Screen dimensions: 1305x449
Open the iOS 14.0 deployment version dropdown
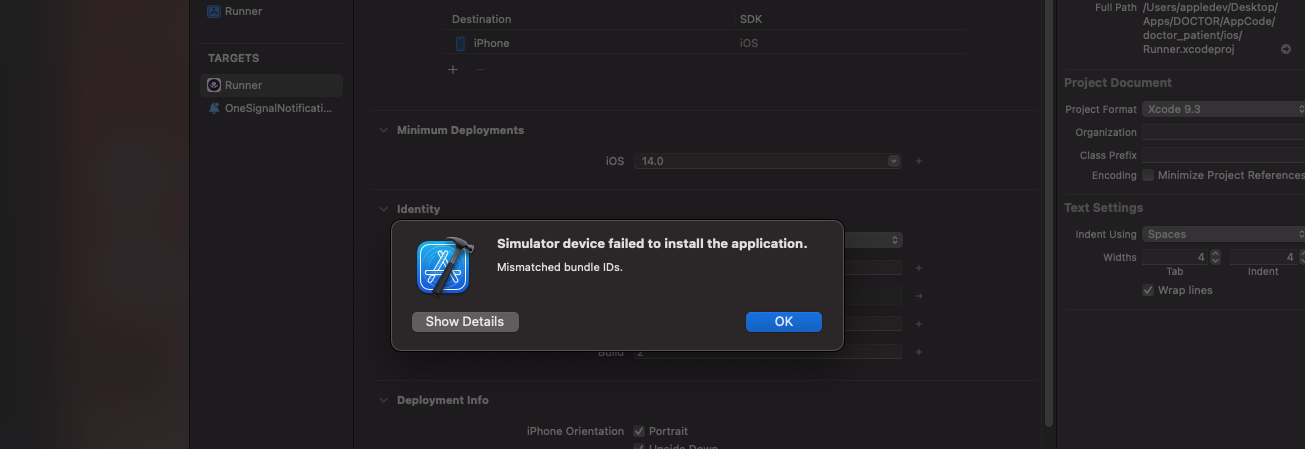pyautogui.click(x=767, y=161)
